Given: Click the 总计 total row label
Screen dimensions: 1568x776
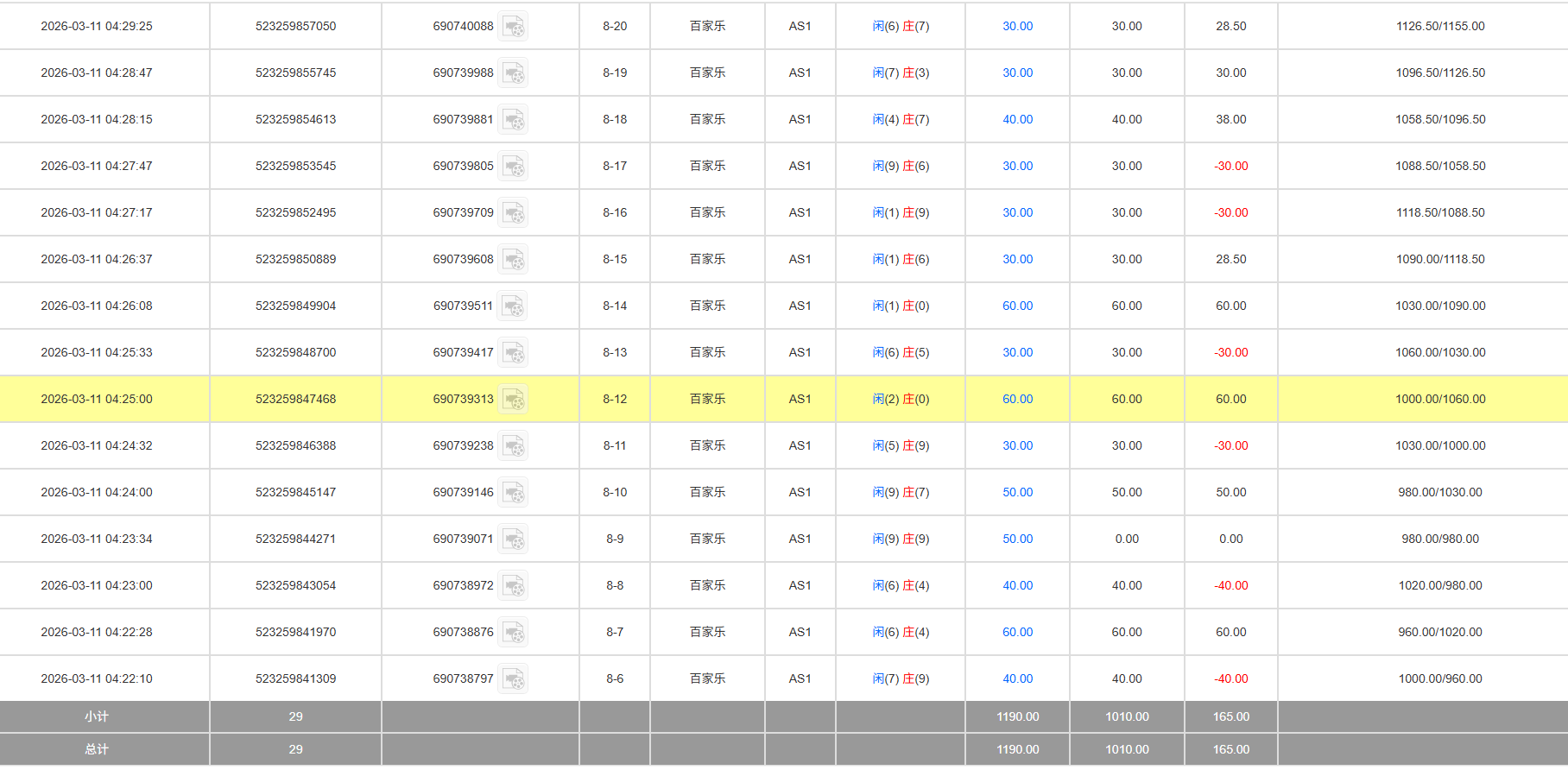Looking at the screenshot, I should [x=97, y=749].
